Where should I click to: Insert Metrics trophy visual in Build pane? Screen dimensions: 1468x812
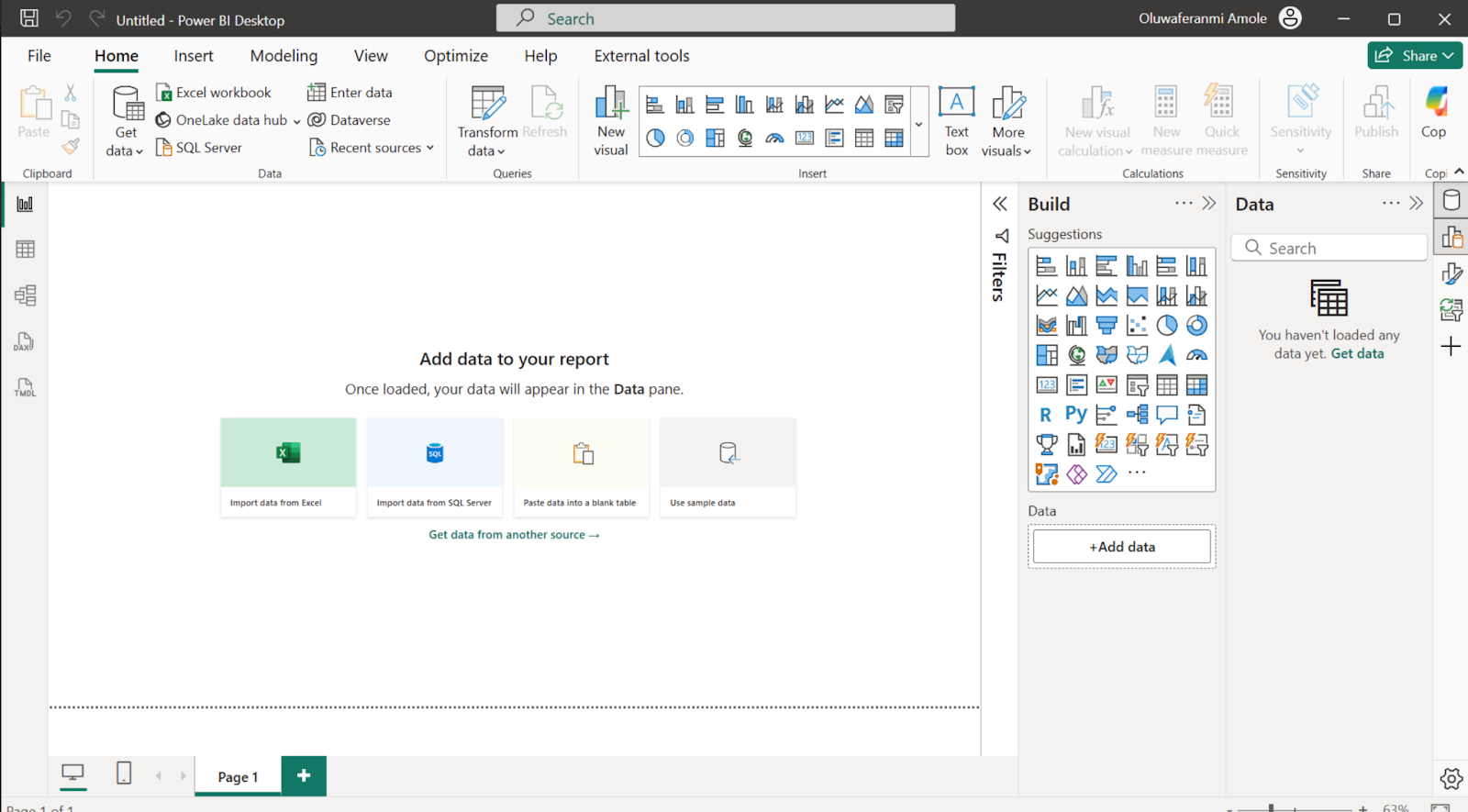point(1046,445)
